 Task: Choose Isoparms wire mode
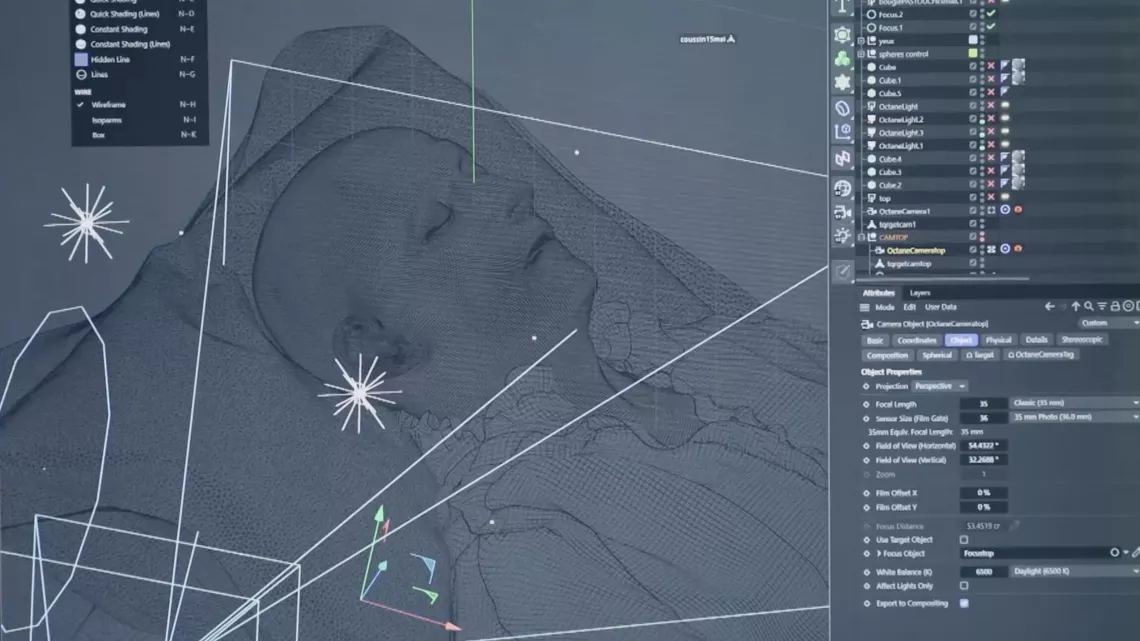[107, 120]
